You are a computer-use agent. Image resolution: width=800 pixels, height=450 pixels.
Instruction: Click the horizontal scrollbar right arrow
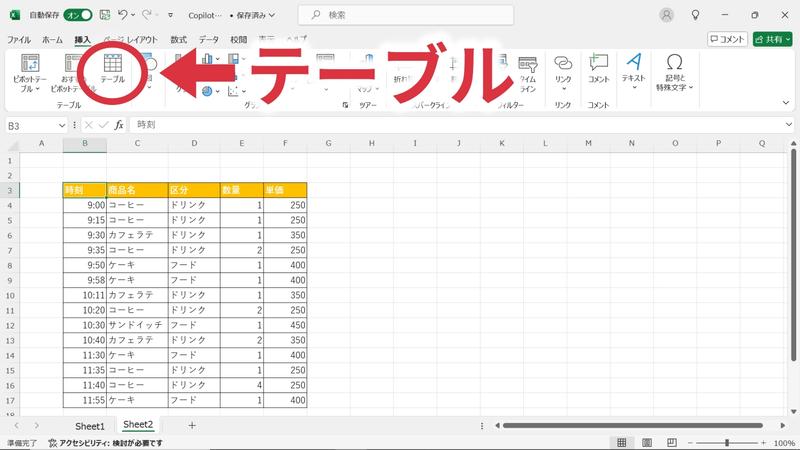pos(783,426)
